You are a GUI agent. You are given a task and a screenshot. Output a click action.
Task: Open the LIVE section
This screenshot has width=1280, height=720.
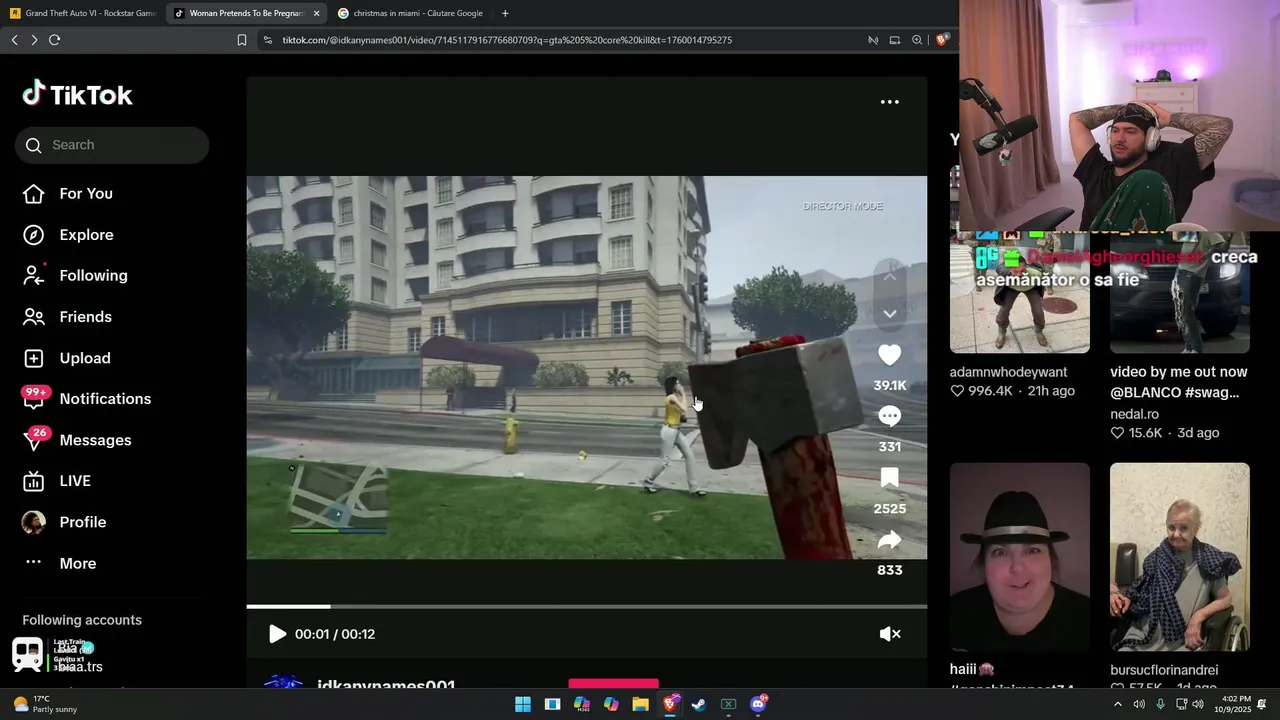[57, 481]
